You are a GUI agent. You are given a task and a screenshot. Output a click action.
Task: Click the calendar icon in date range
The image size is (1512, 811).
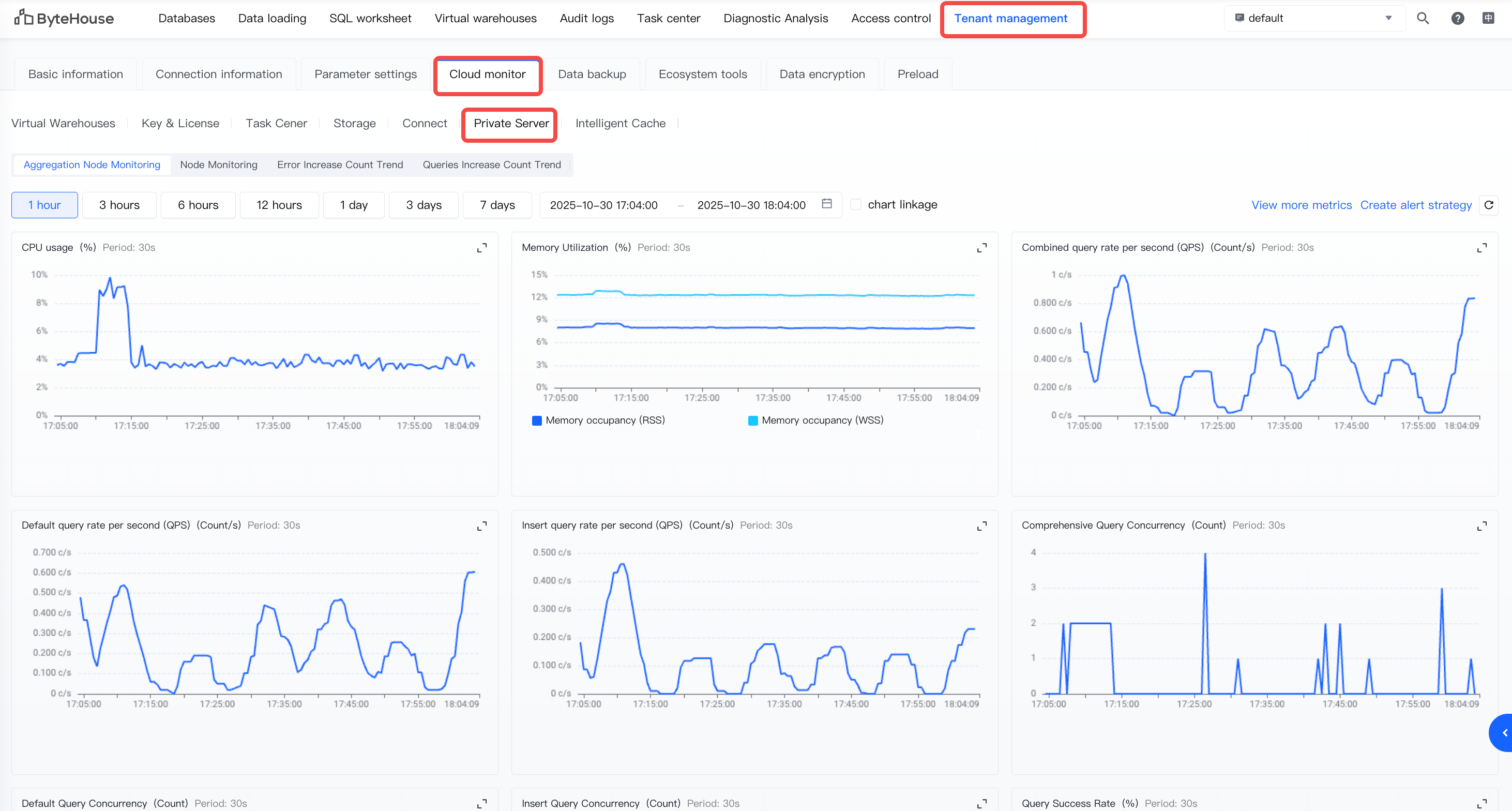pyautogui.click(x=826, y=204)
